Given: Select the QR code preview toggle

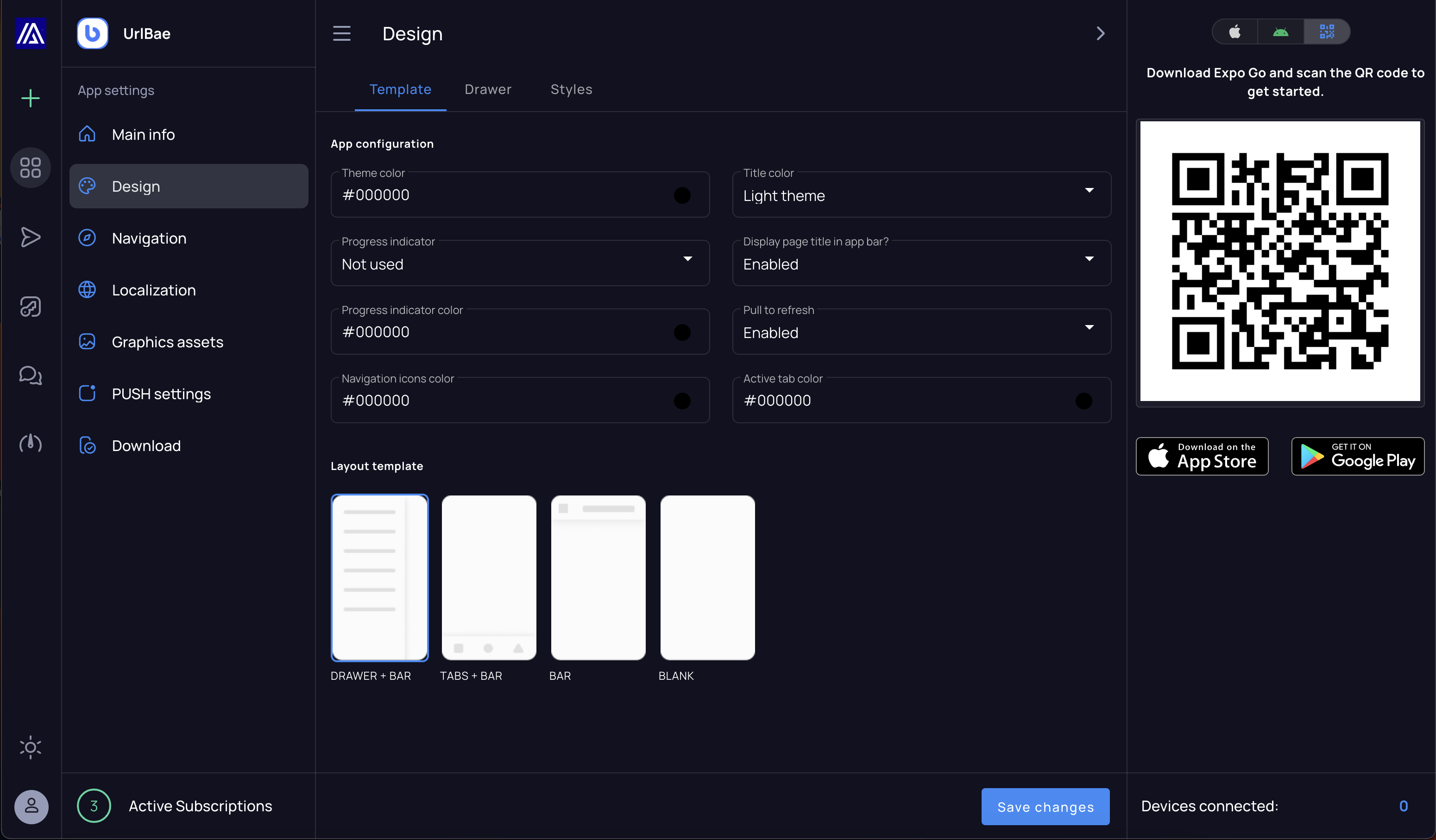Looking at the screenshot, I should pos(1327,31).
